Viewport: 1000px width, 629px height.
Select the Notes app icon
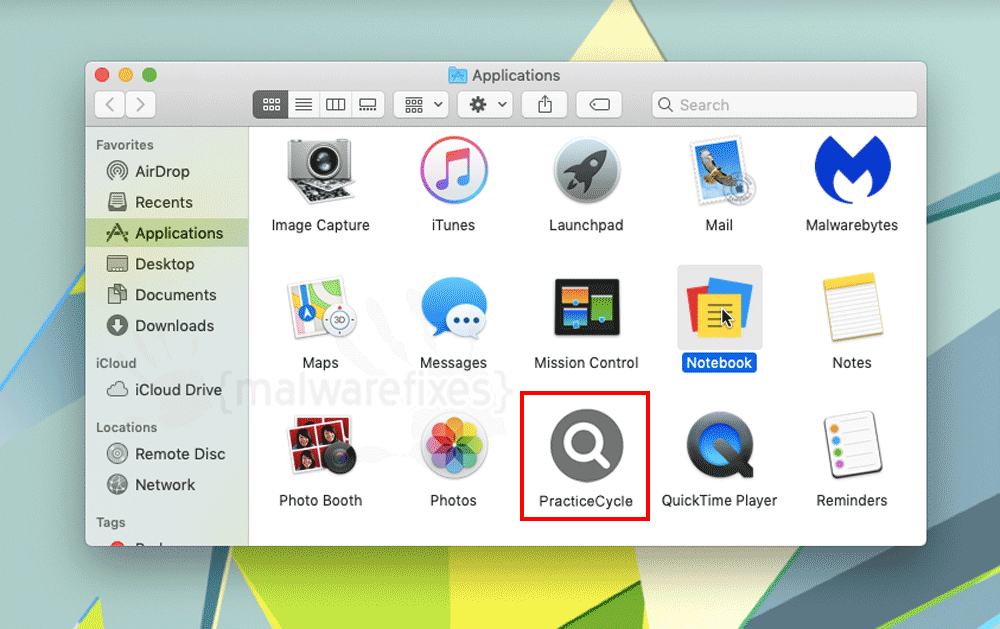coord(852,307)
